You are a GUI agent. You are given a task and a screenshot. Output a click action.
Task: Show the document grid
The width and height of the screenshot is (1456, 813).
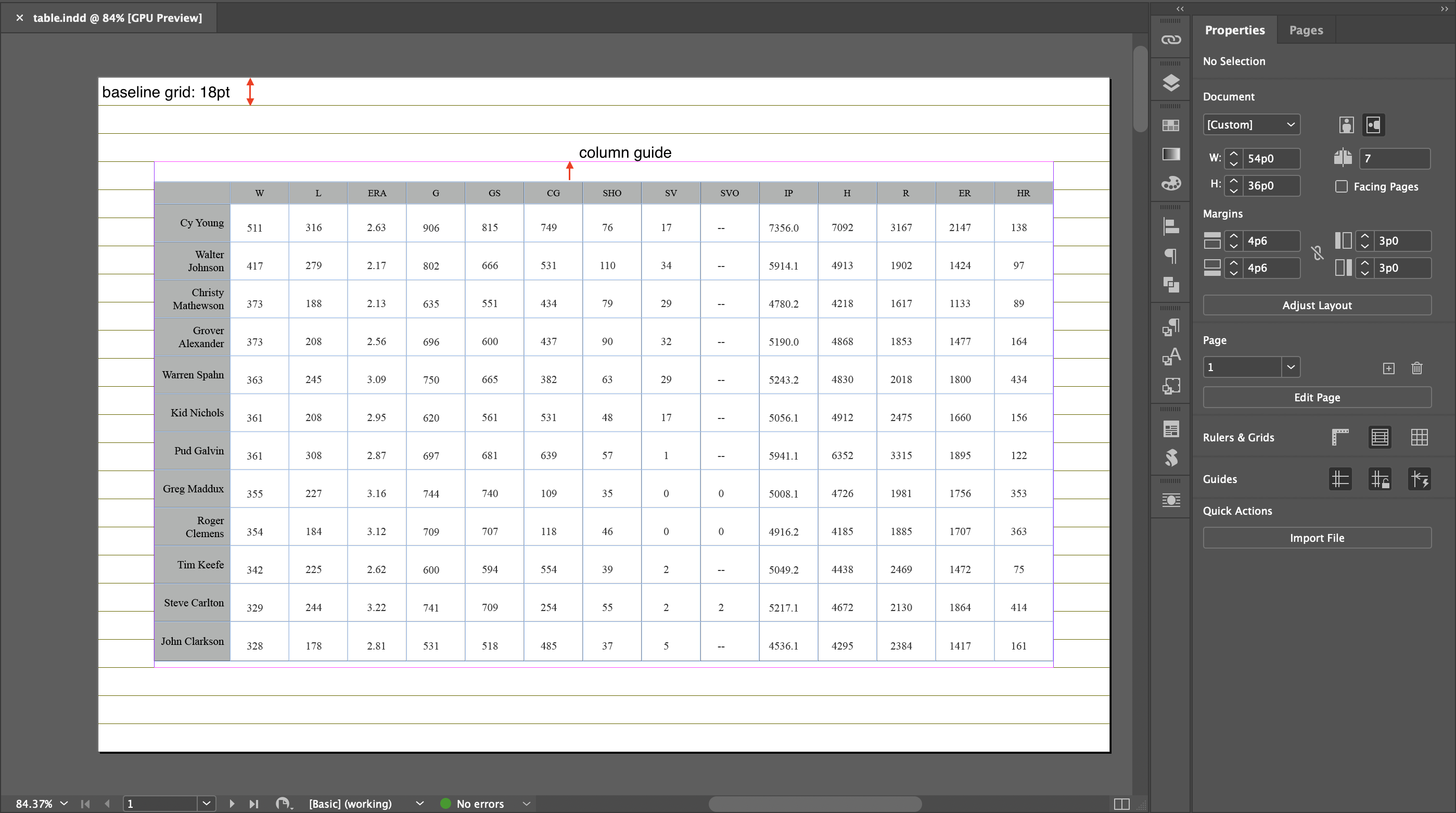[1419, 437]
